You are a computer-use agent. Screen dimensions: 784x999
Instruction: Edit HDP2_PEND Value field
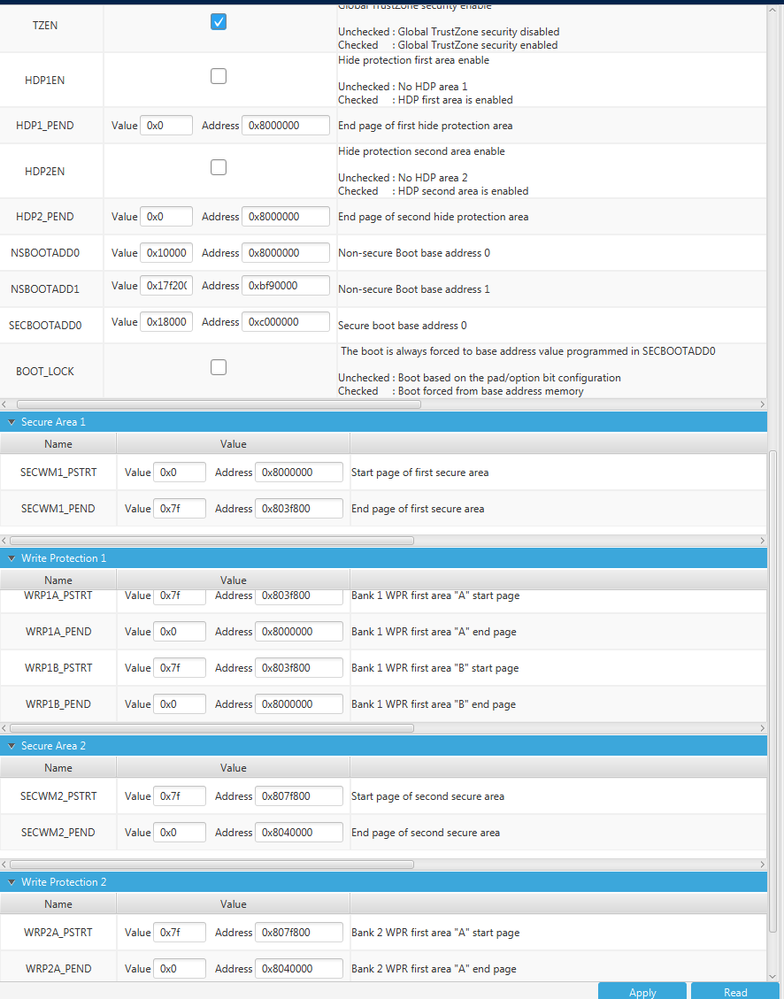(166, 217)
